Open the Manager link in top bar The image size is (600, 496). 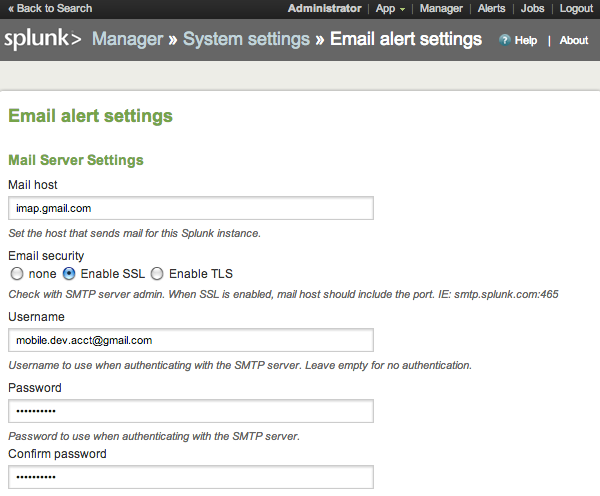[441, 8]
